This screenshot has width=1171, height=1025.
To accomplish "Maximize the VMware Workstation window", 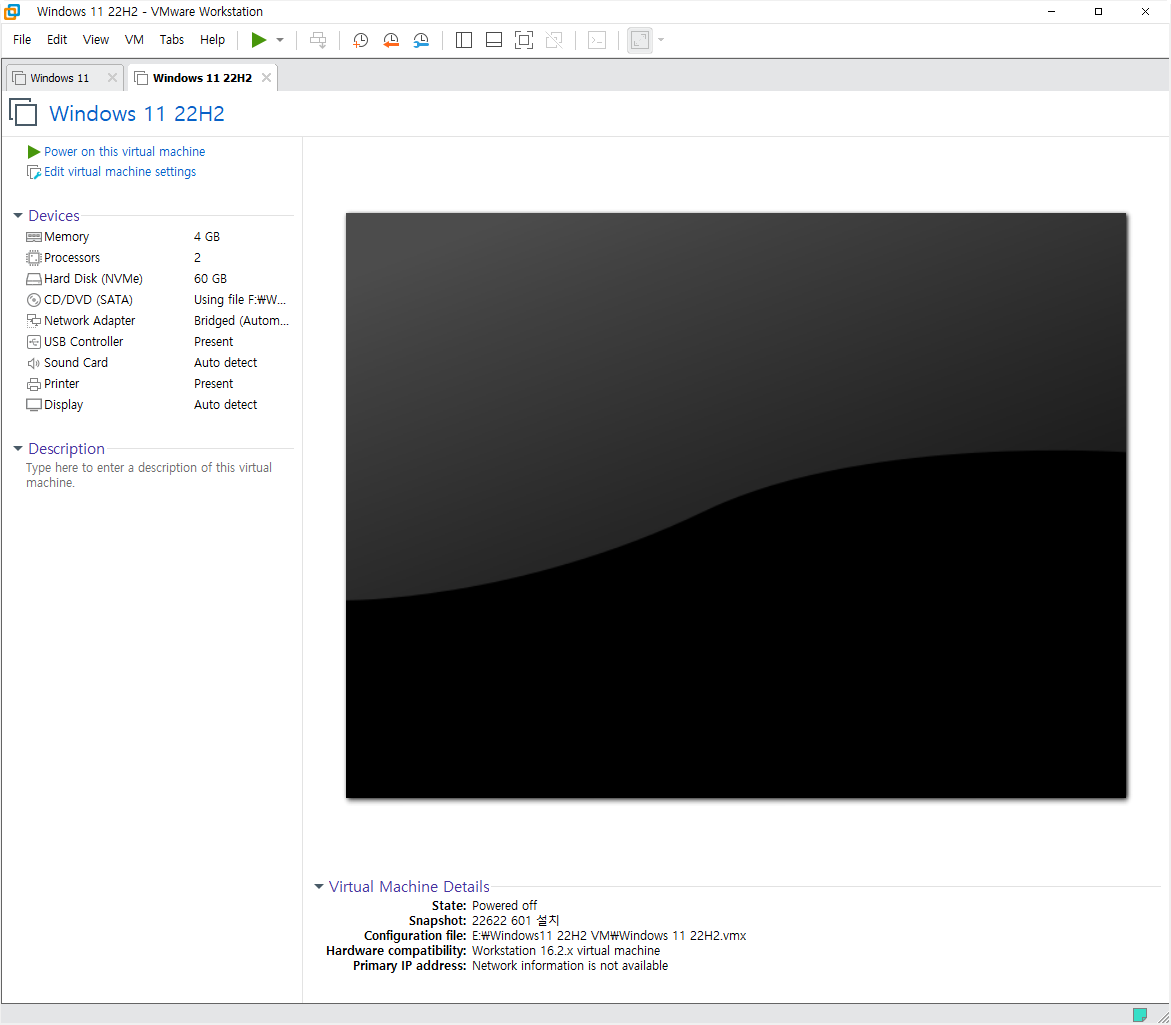I will [x=1098, y=11].
